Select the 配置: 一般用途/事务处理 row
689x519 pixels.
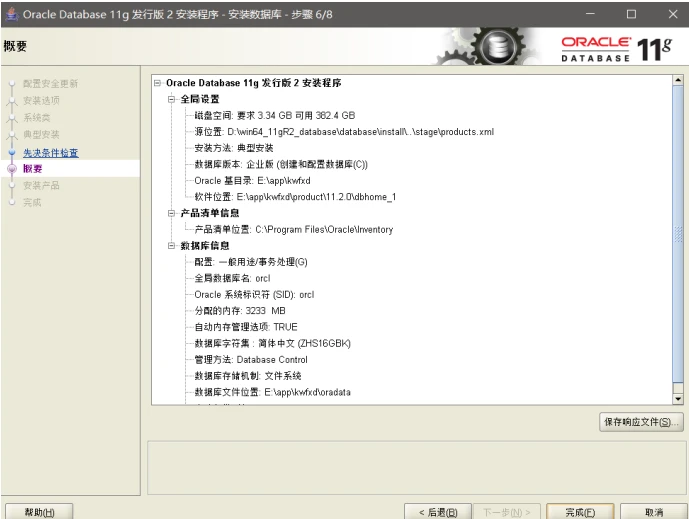[x=251, y=262]
